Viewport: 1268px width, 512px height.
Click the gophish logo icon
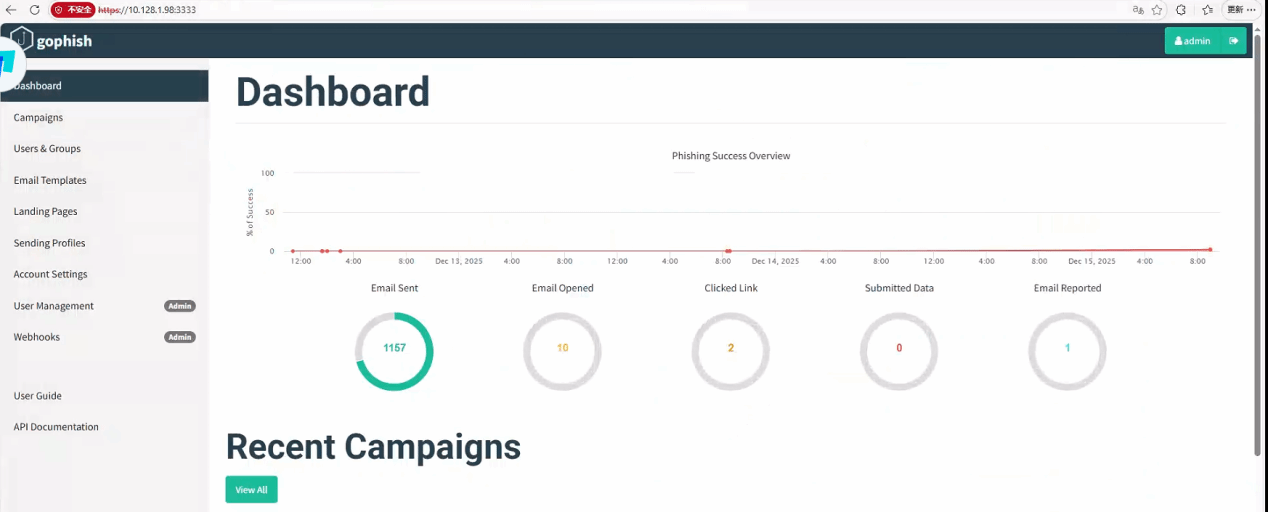click(x=21, y=40)
